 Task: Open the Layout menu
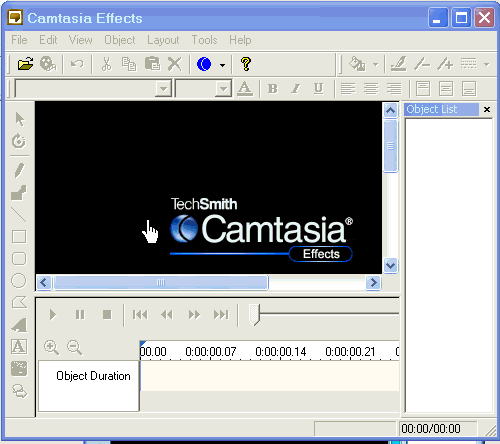point(163,40)
